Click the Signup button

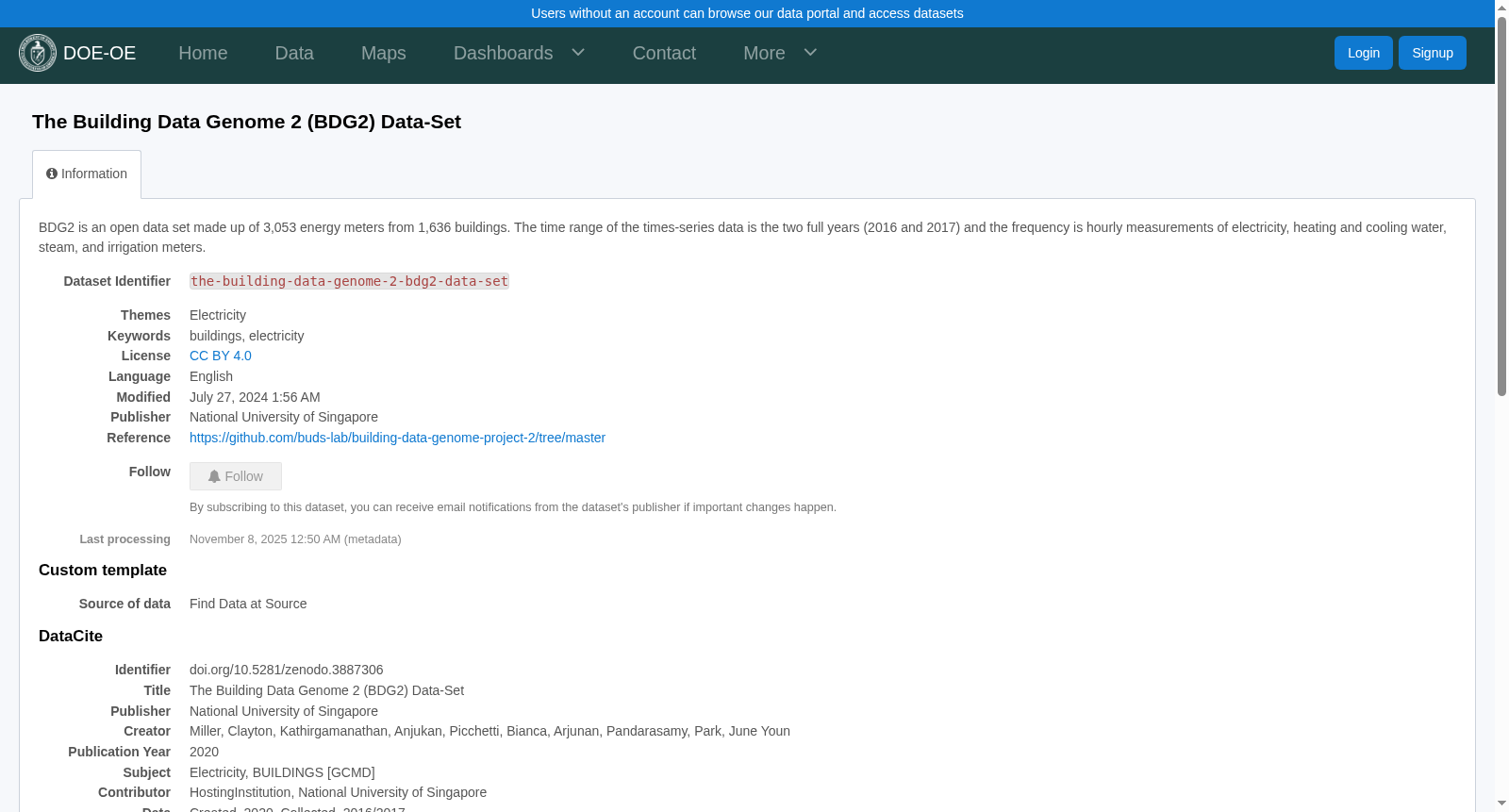coord(1433,53)
